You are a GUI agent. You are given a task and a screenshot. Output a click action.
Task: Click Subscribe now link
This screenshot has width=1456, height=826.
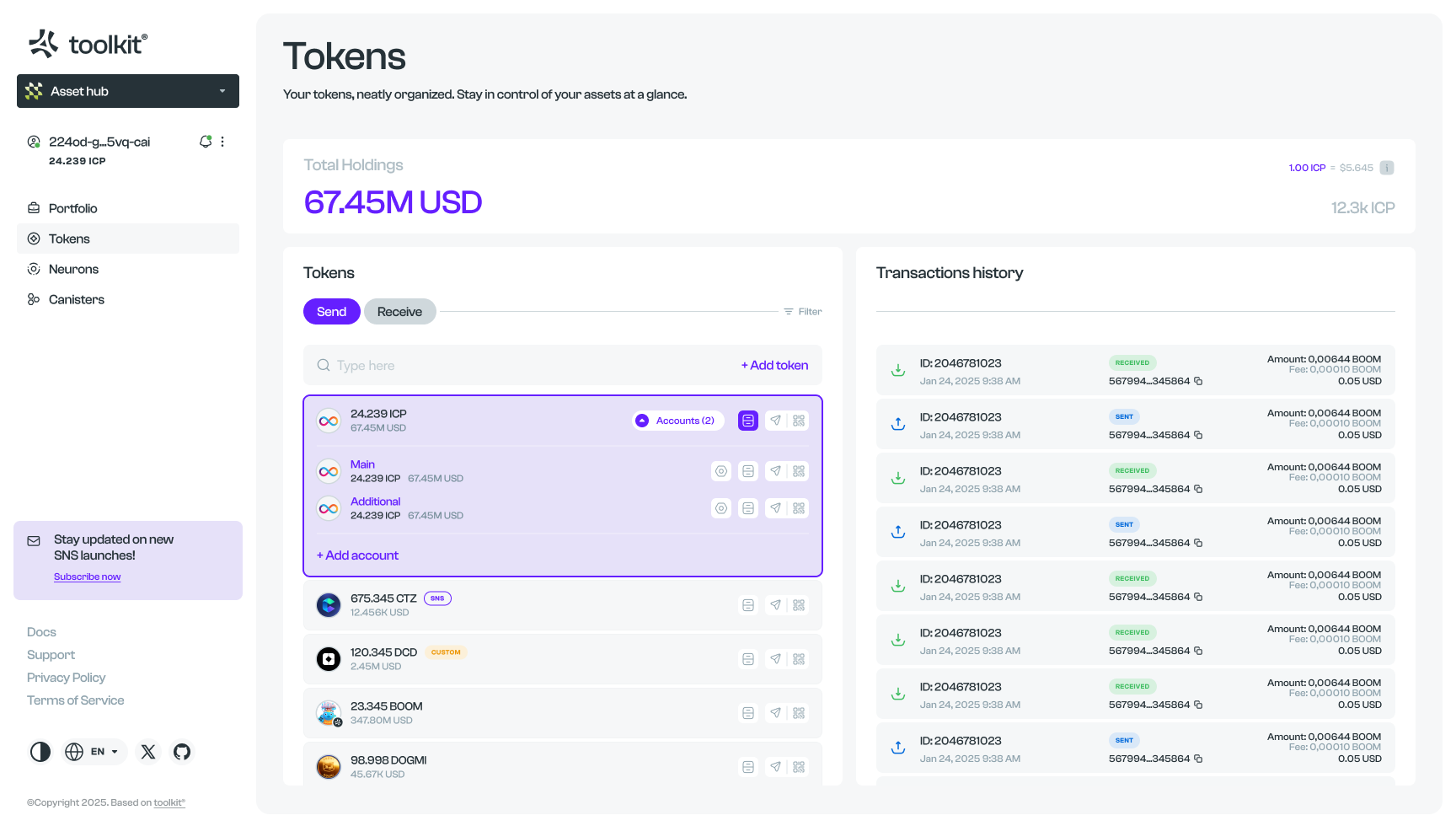pyautogui.click(x=88, y=577)
